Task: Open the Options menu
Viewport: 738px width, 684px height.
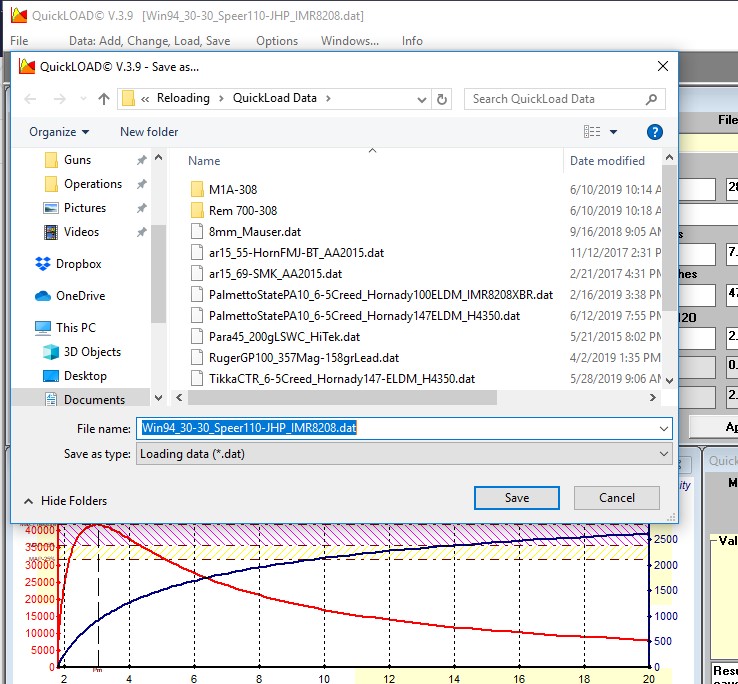Action: pos(277,41)
